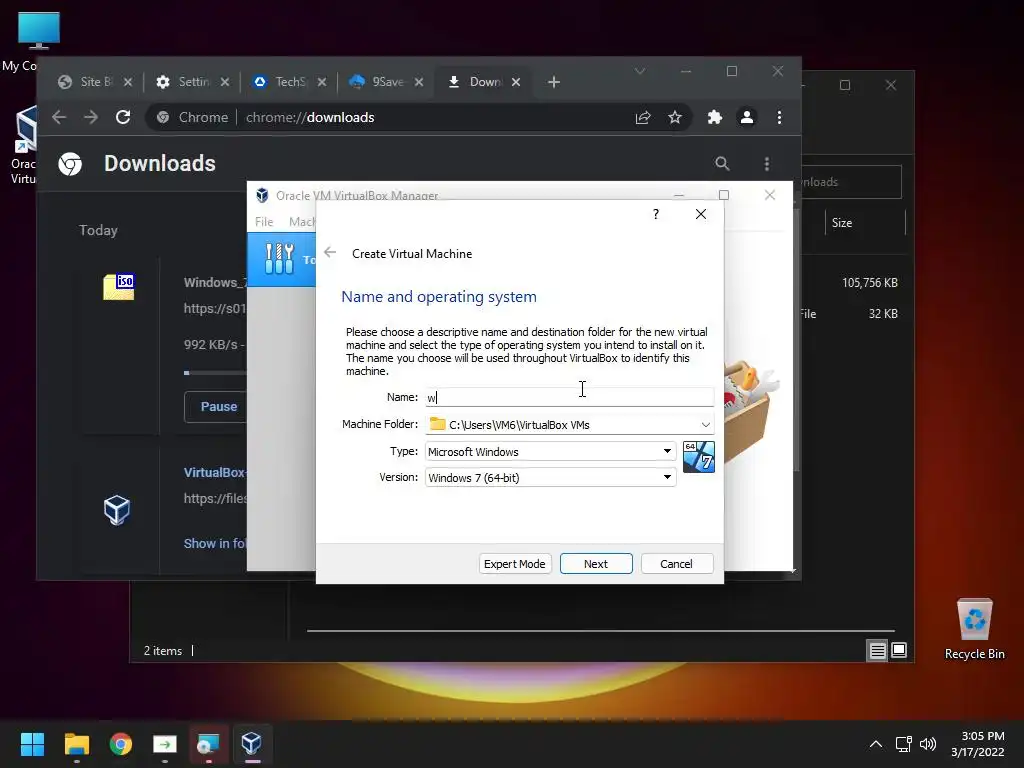Cancel the Create Virtual Machine wizard
This screenshot has height=768, width=1024.
click(x=677, y=564)
